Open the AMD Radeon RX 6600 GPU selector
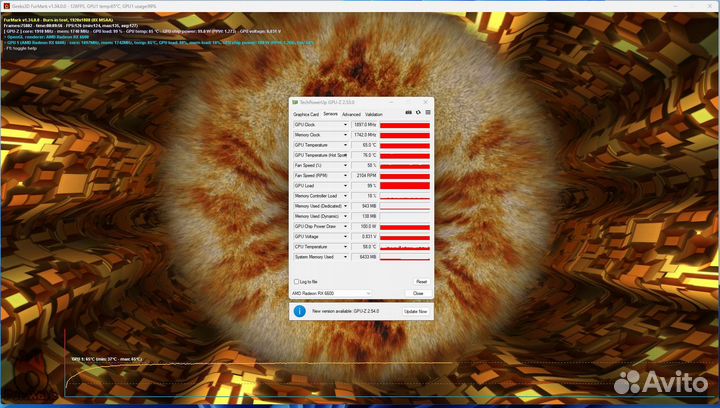Image resolution: width=720 pixels, height=408 pixels. point(331,293)
